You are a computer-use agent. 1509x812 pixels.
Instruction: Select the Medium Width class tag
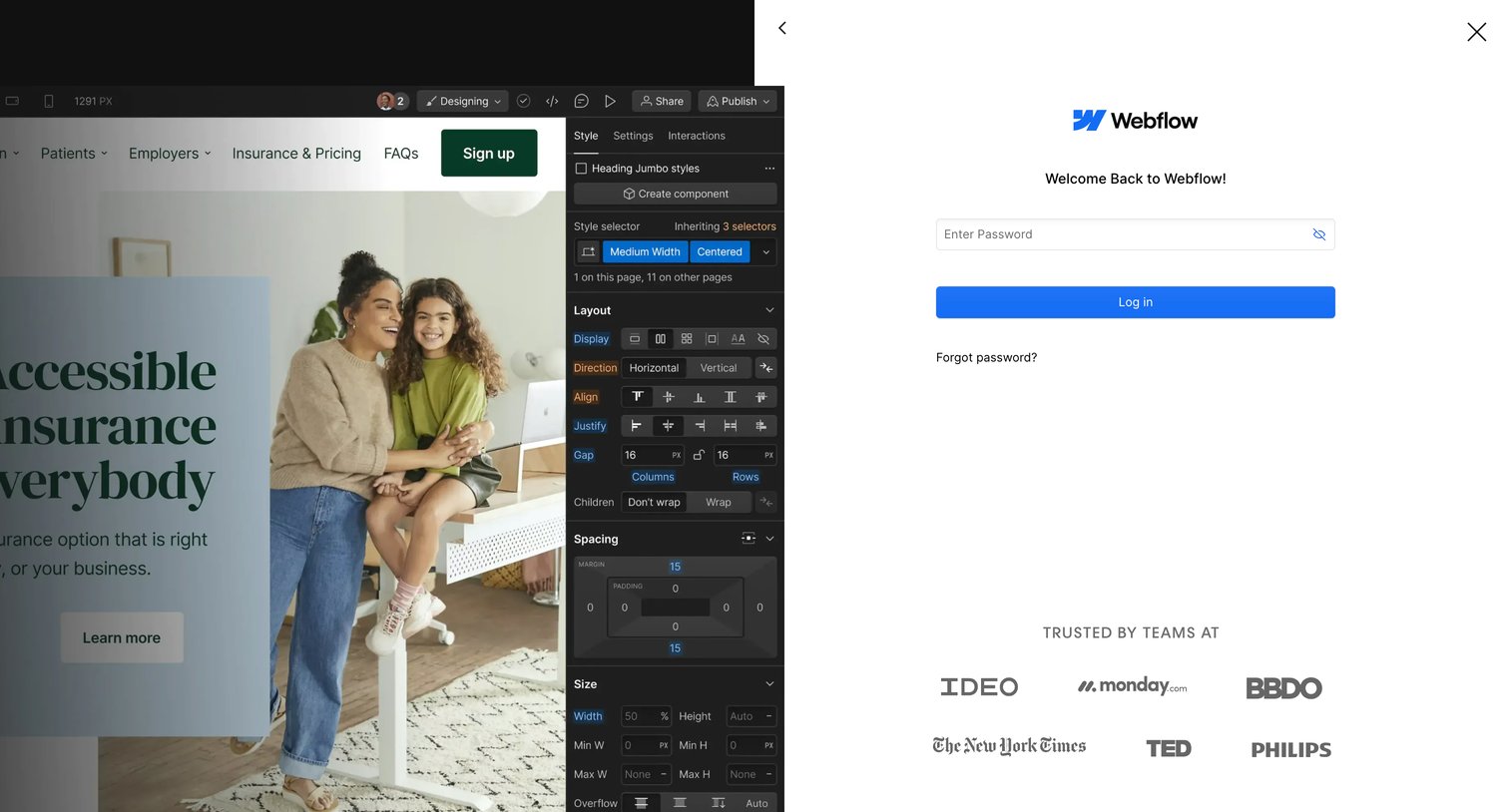click(x=645, y=252)
